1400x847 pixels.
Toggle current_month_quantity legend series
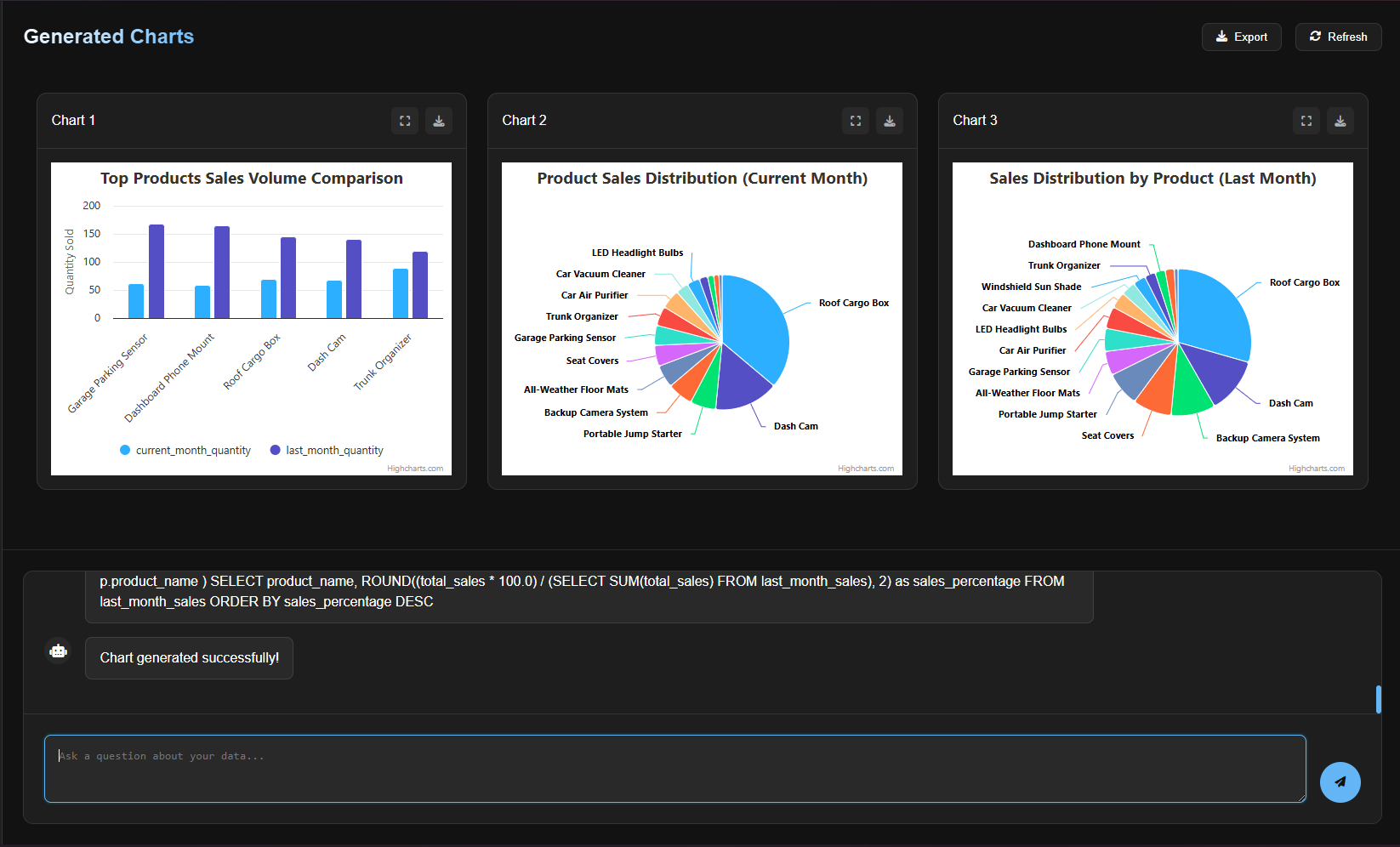(x=185, y=450)
